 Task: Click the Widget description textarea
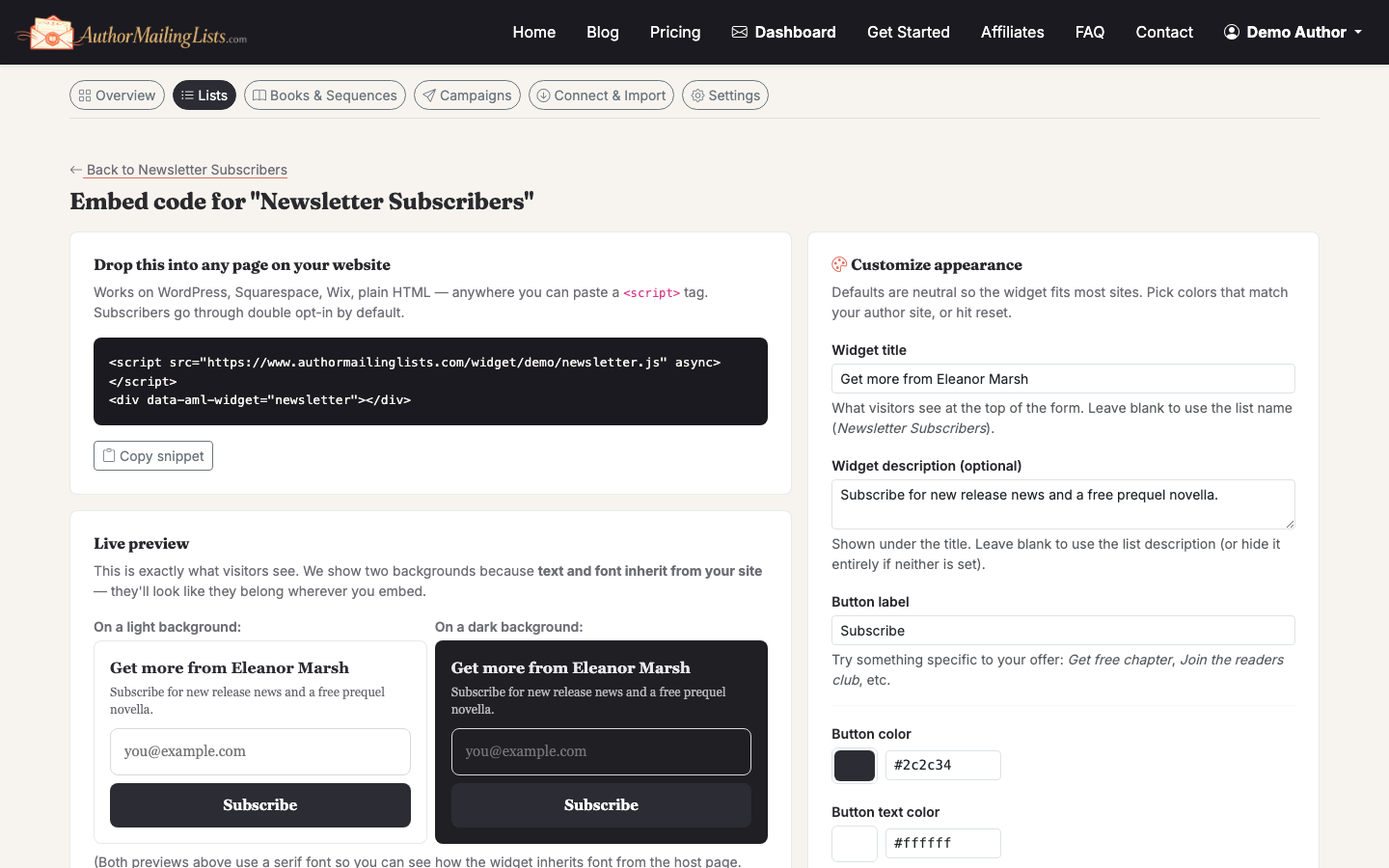1063,504
